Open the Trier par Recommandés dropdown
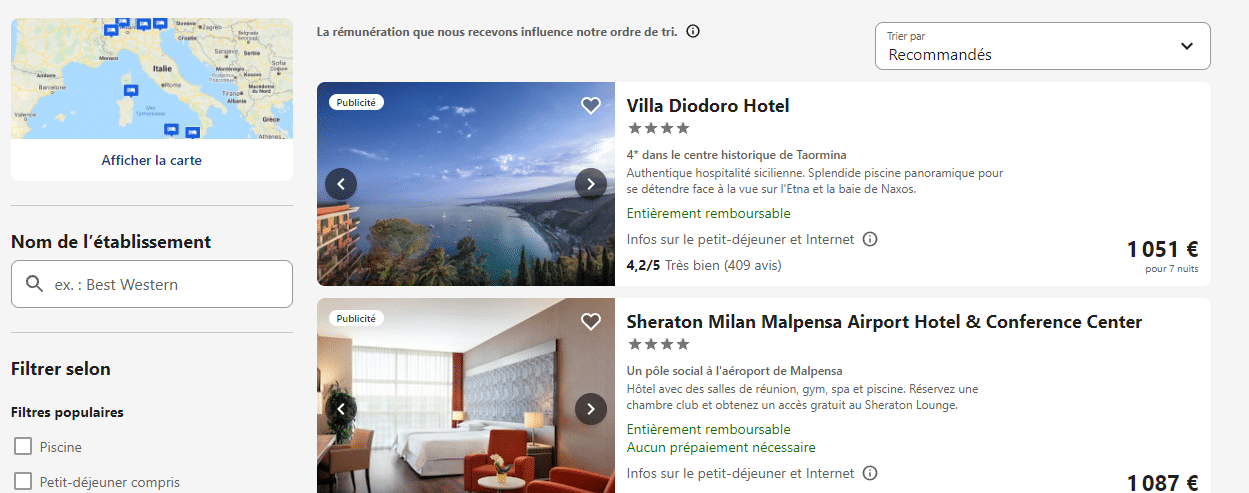1249x493 pixels. [x=1043, y=46]
